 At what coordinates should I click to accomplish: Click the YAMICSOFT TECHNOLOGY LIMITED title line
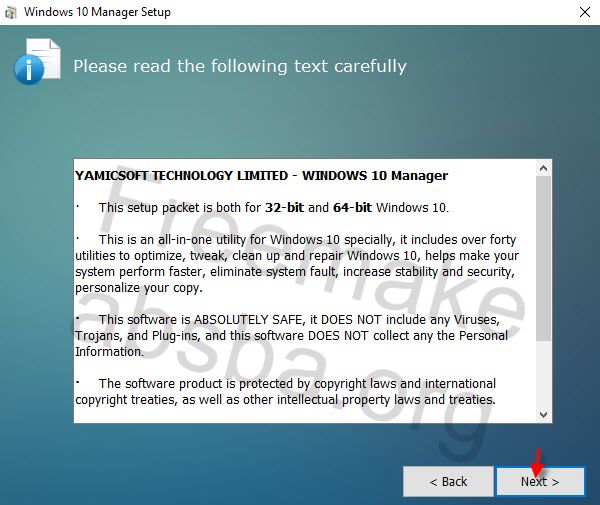(x=261, y=176)
